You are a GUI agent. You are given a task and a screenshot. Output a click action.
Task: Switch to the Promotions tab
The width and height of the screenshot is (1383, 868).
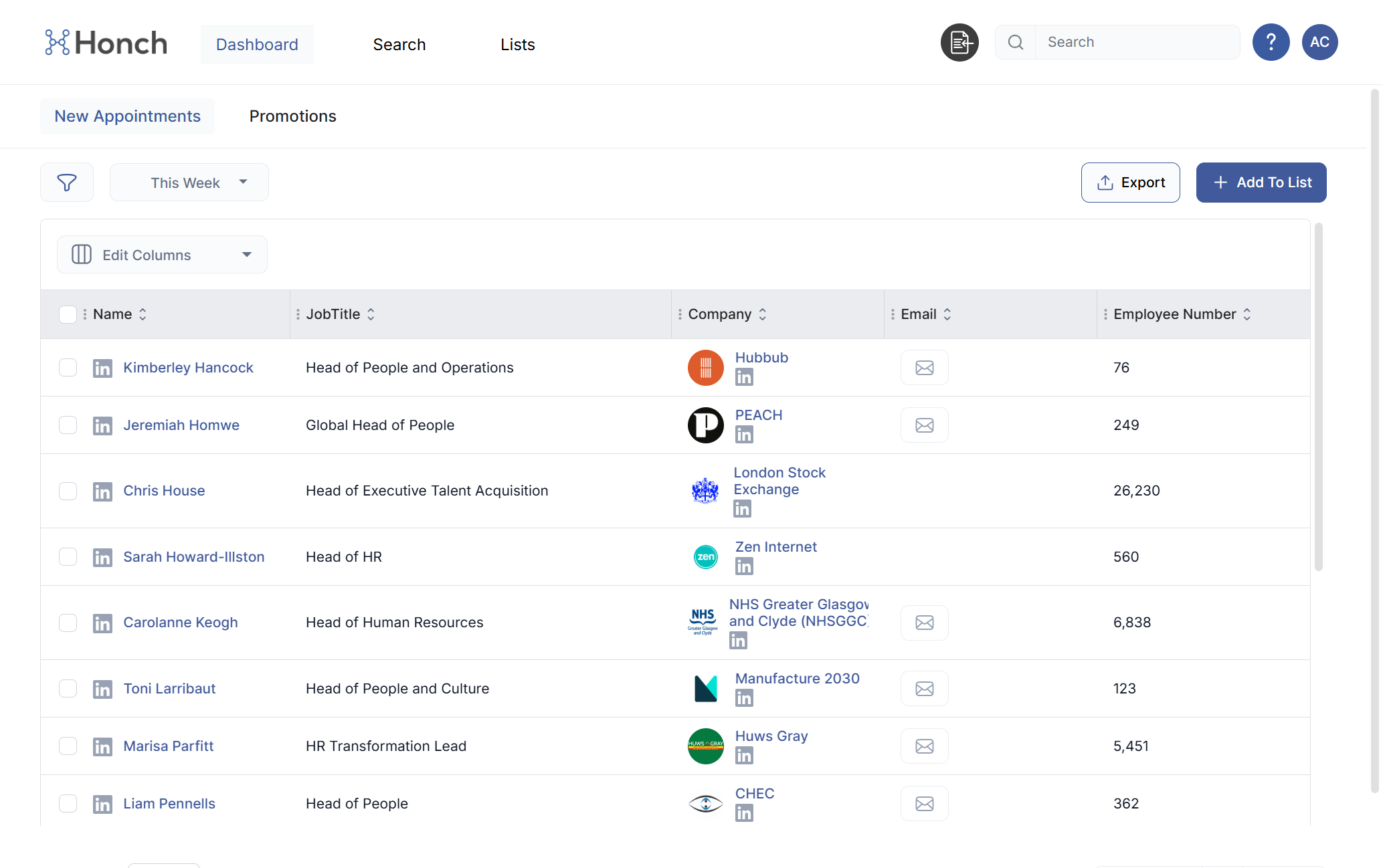click(x=292, y=116)
